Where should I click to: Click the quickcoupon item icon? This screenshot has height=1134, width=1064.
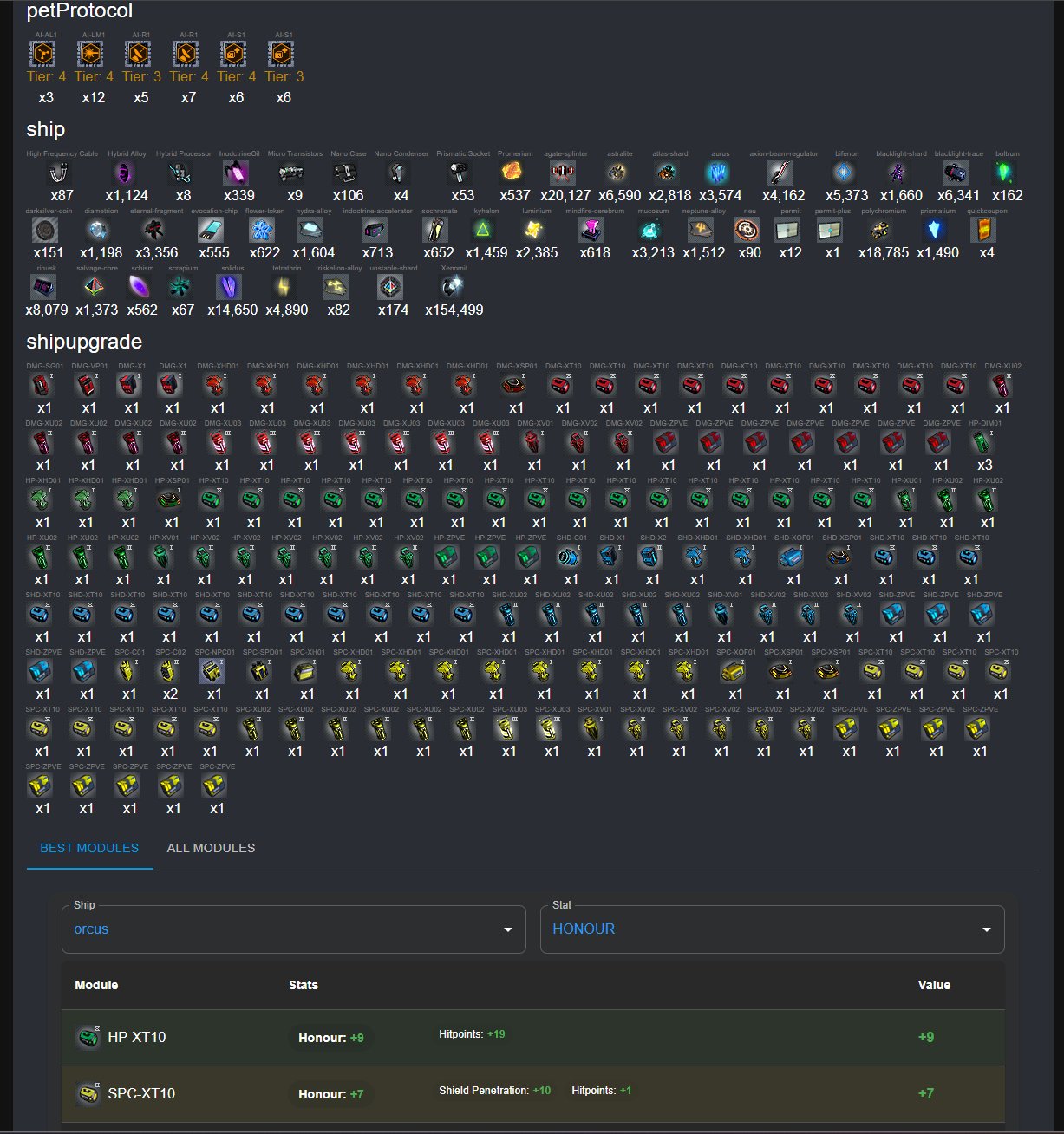(985, 230)
